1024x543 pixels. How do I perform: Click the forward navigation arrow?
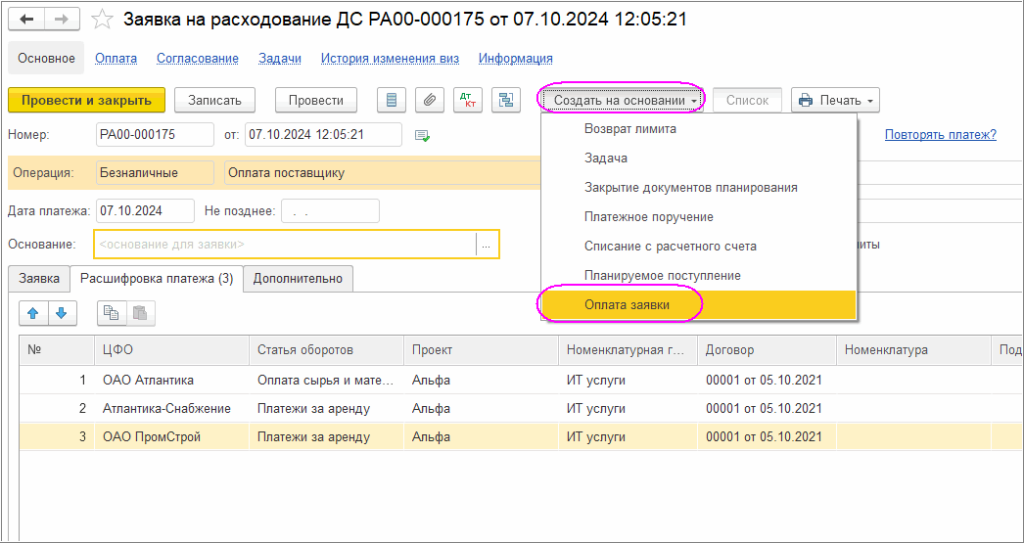[x=61, y=20]
